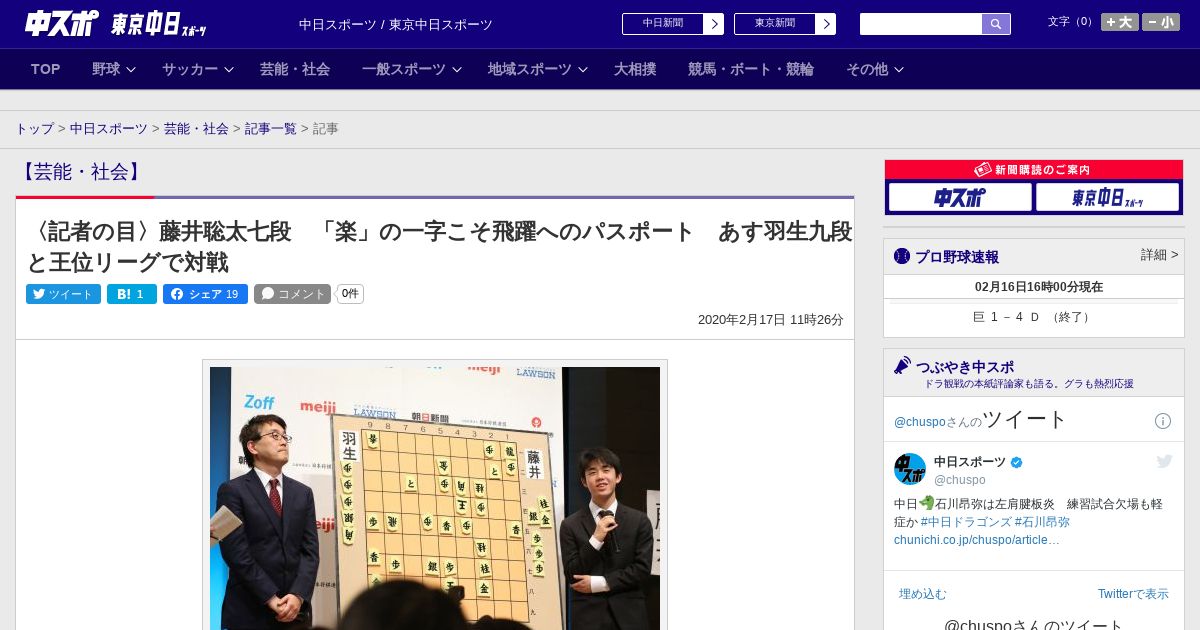Click the トップ breadcrumb link
Image resolution: width=1200 pixels, height=630 pixels.
pos(34,129)
